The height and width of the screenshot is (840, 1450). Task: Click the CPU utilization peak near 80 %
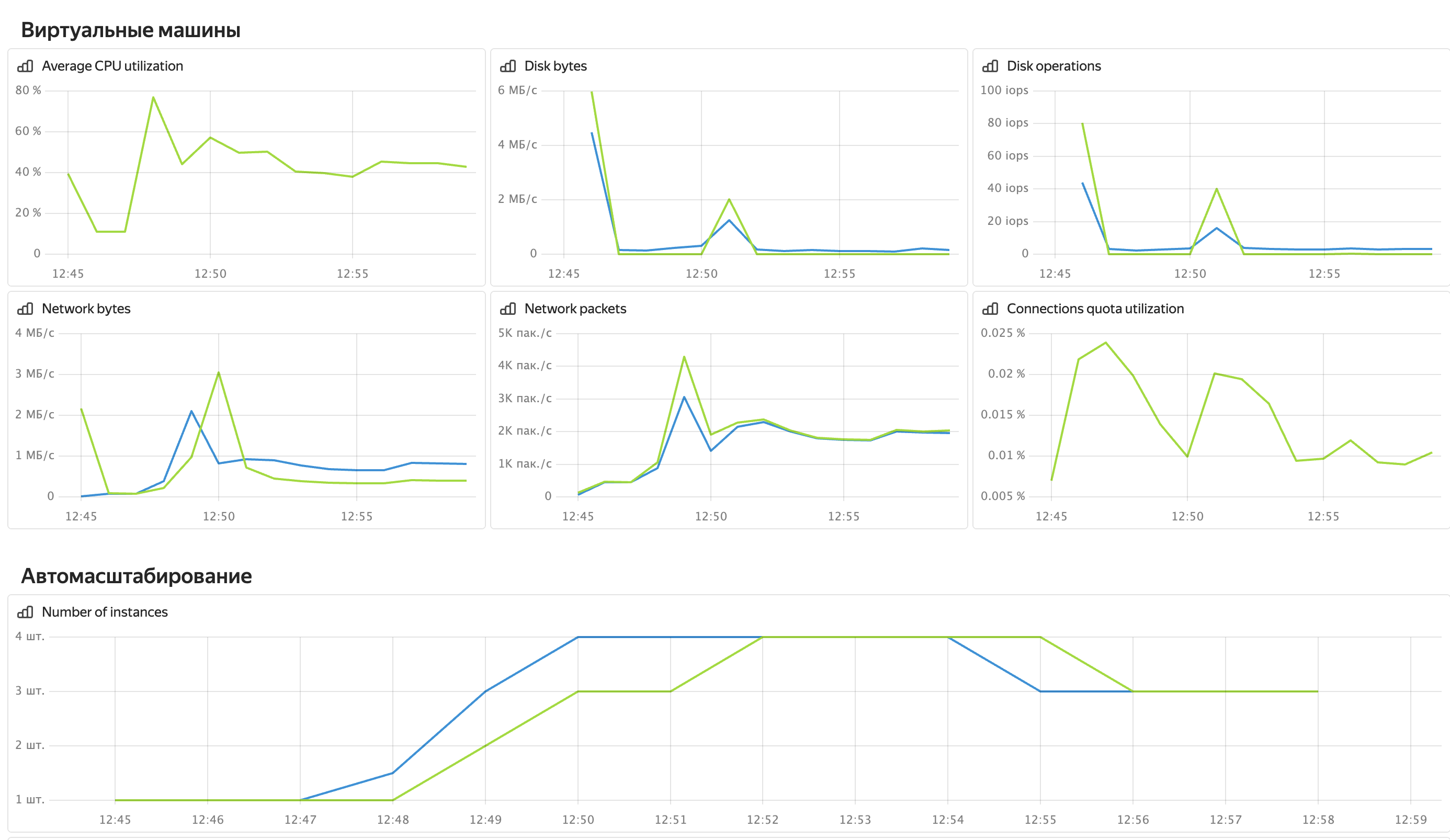pos(153,97)
